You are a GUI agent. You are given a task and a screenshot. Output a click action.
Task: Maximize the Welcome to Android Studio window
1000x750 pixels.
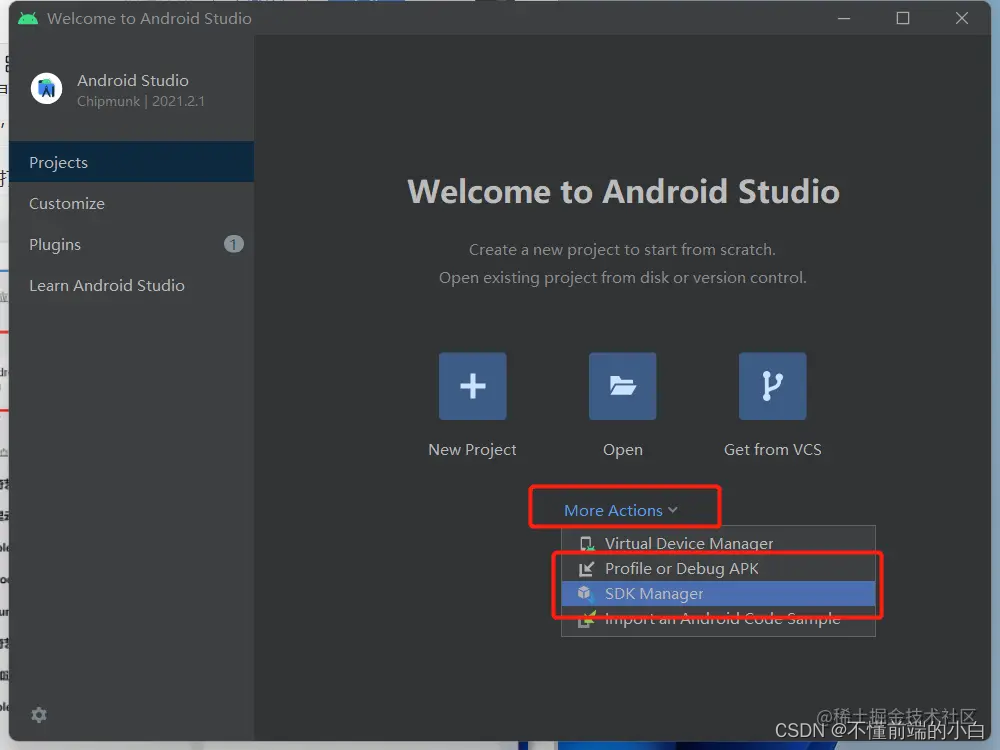pyautogui.click(x=902, y=18)
